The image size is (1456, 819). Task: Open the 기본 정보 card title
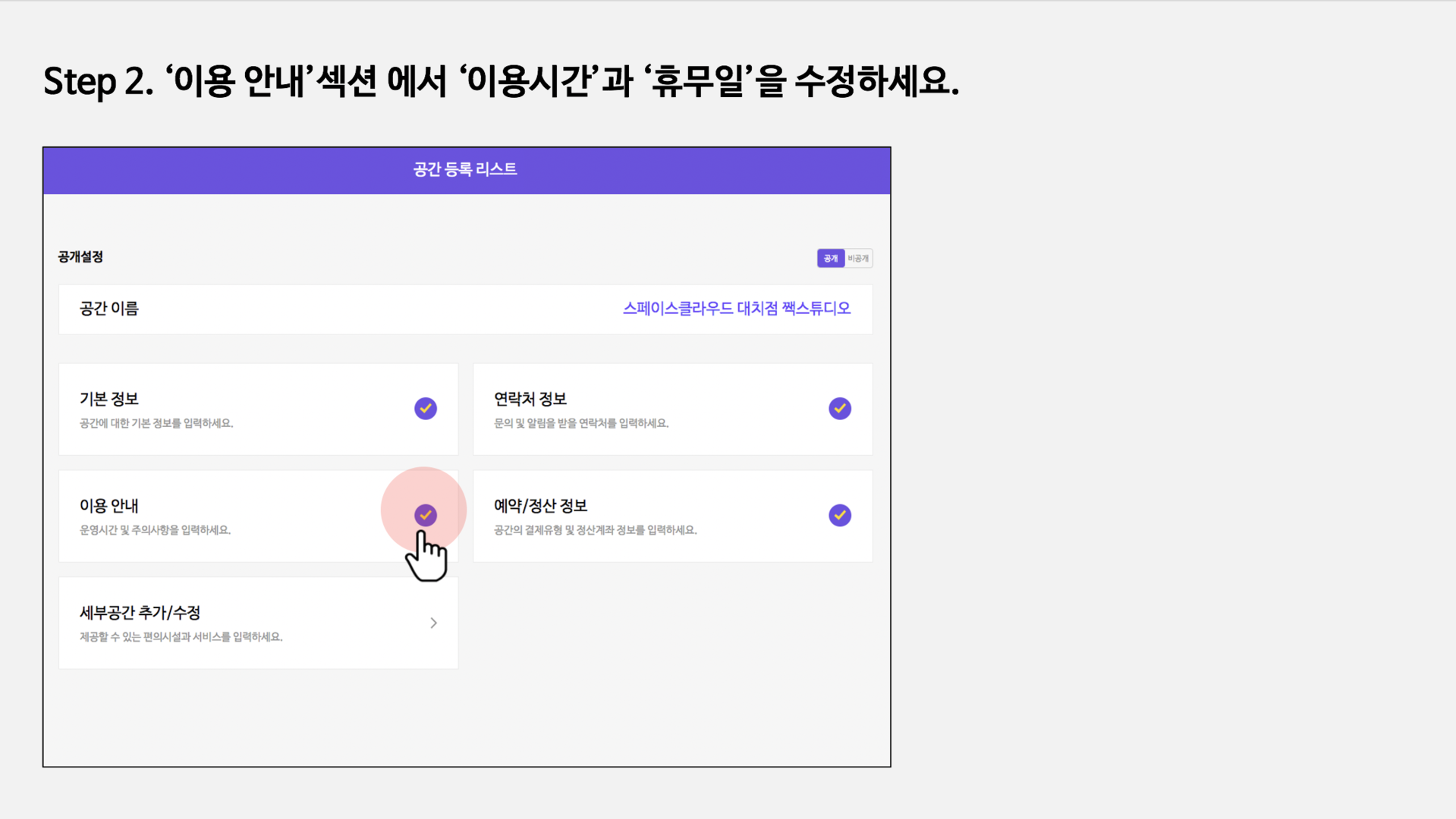(x=109, y=399)
